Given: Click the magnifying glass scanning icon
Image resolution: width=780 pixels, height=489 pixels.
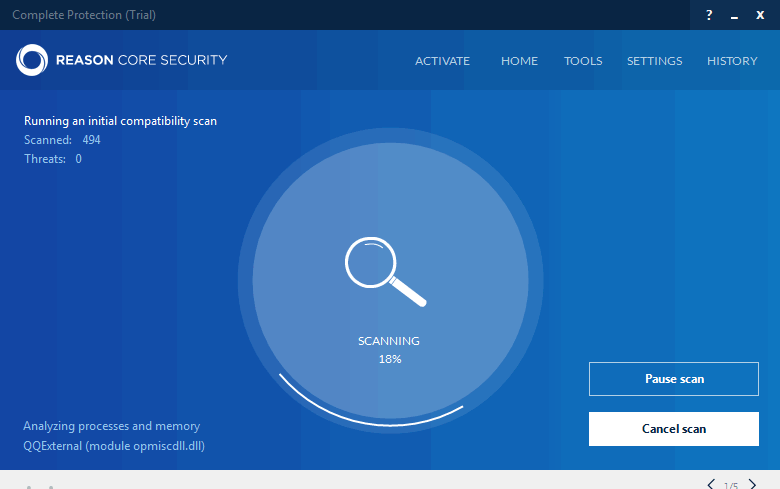Looking at the screenshot, I should 386,272.
